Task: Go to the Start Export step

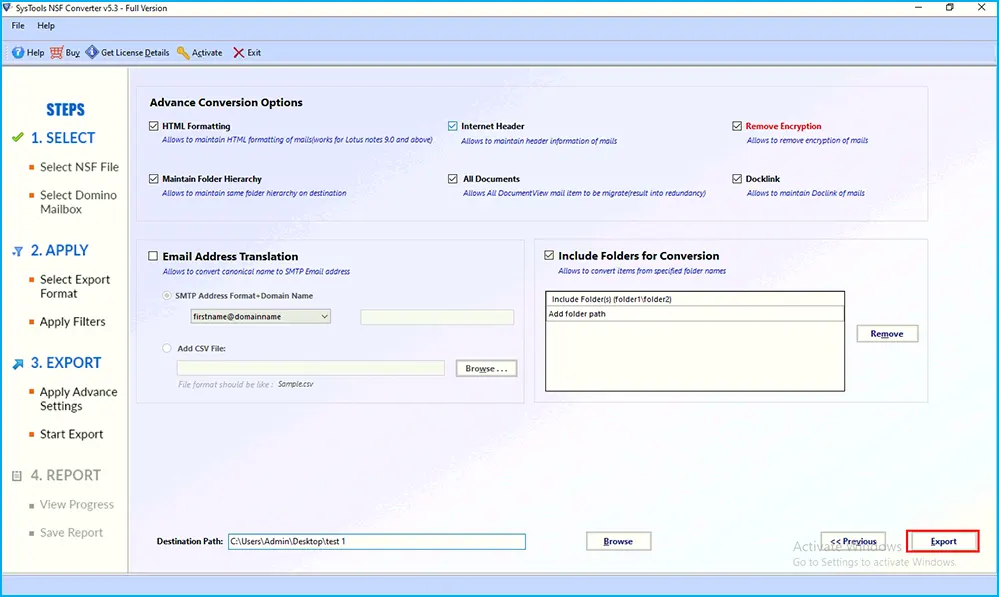Action: tap(71, 435)
